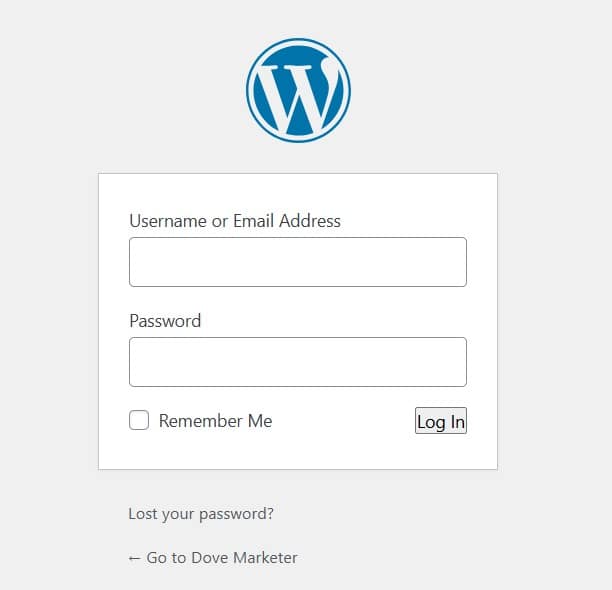Click the Password field label

[165, 321]
